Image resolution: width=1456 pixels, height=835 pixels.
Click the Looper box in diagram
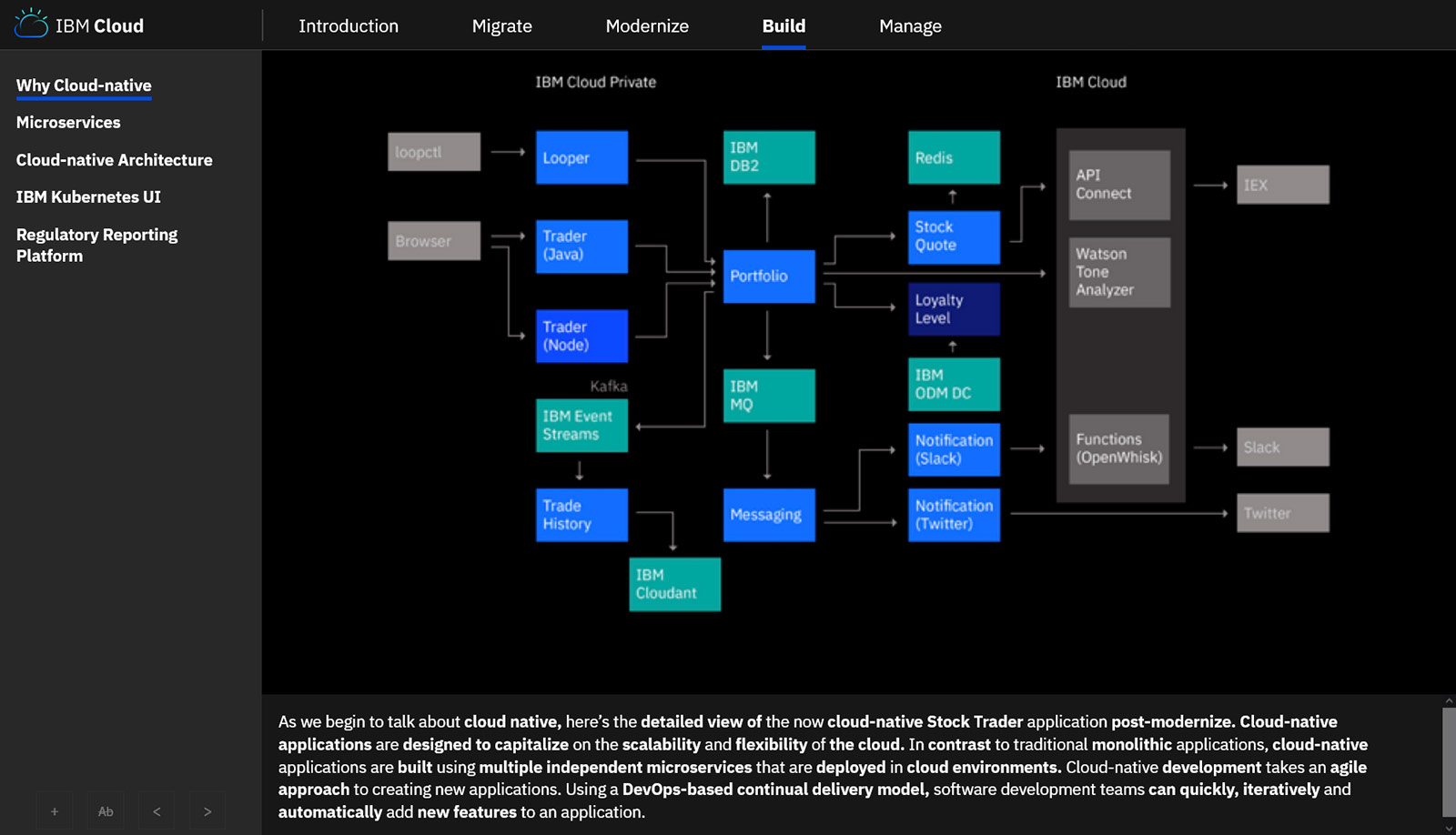581,157
